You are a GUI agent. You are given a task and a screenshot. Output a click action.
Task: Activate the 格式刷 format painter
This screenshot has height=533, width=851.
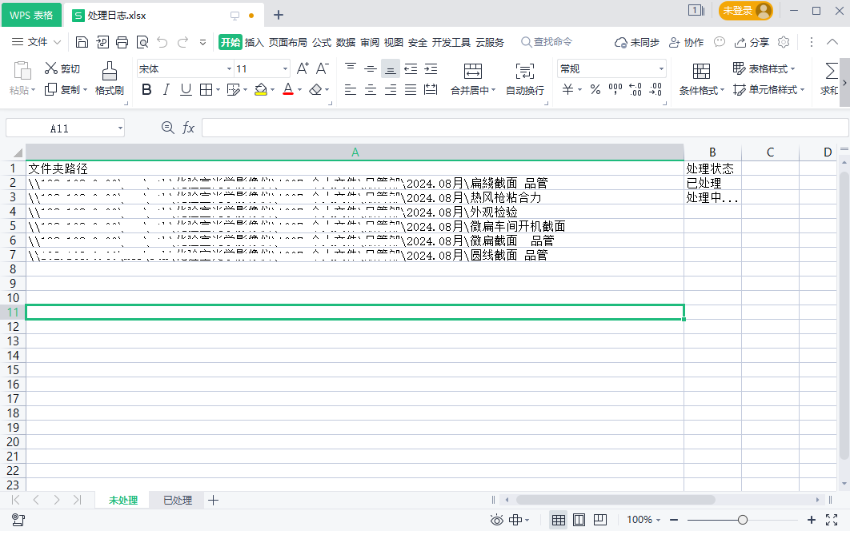[109, 78]
